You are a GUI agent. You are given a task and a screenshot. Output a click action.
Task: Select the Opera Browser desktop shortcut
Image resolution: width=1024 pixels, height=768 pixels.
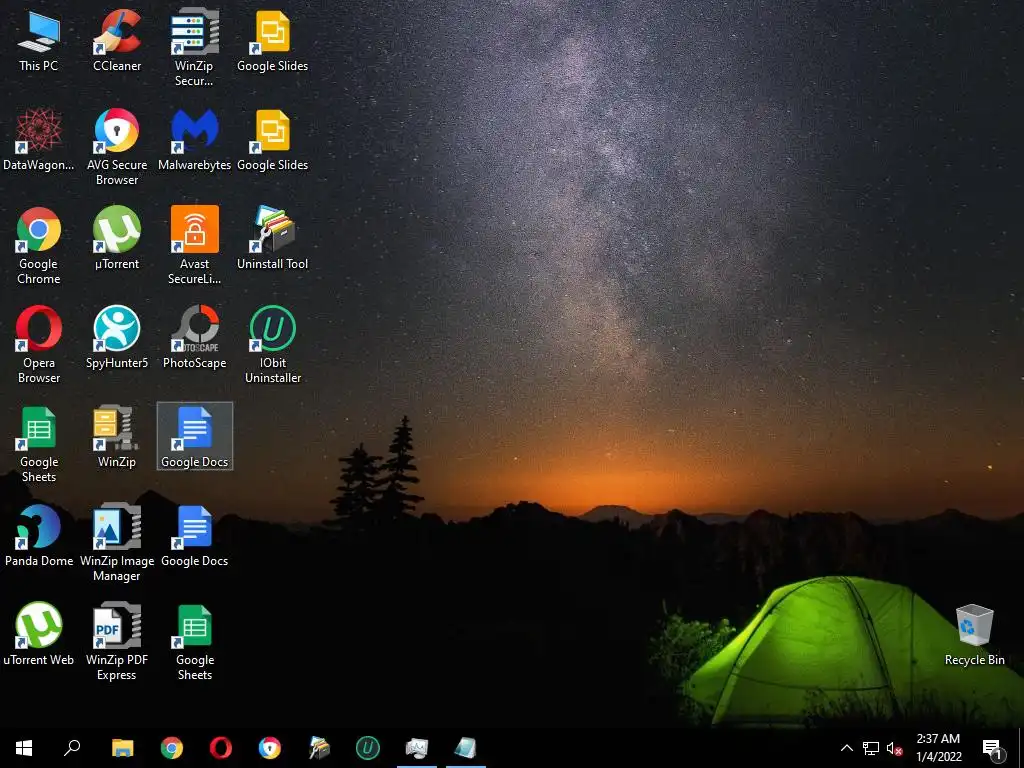tap(39, 345)
